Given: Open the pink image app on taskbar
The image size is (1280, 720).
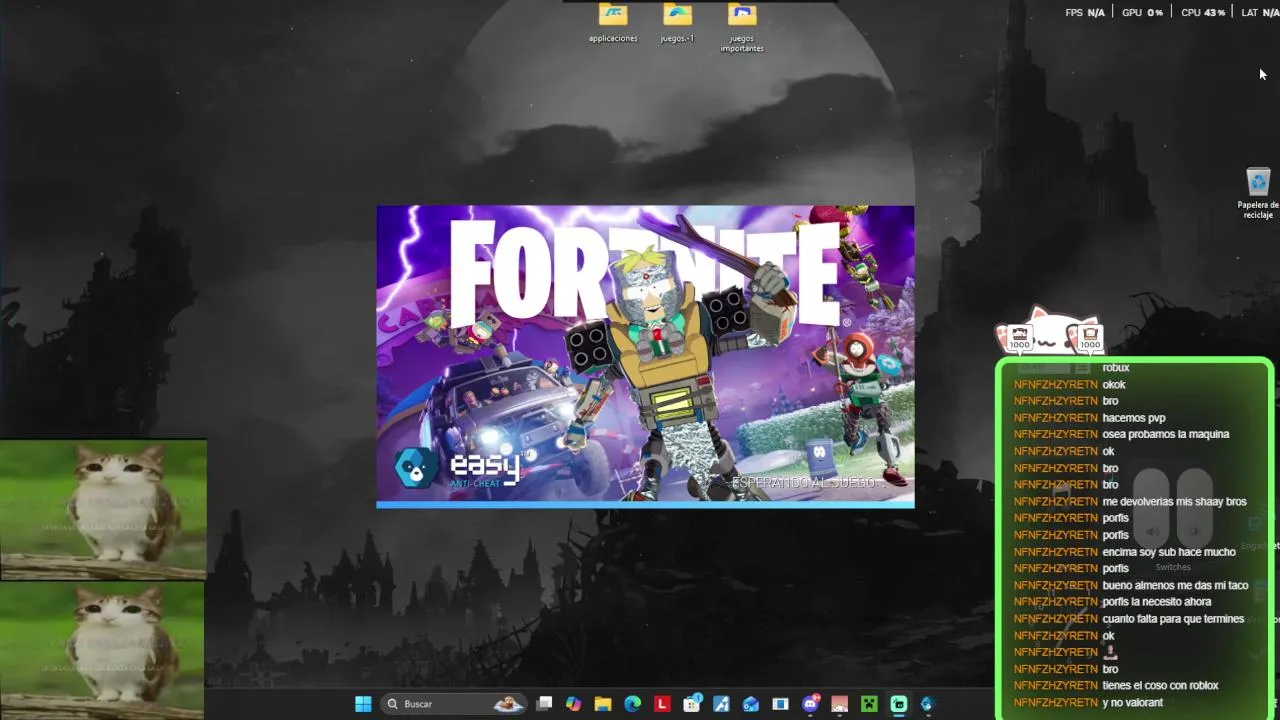Looking at the screenshot, I should 840,704.
